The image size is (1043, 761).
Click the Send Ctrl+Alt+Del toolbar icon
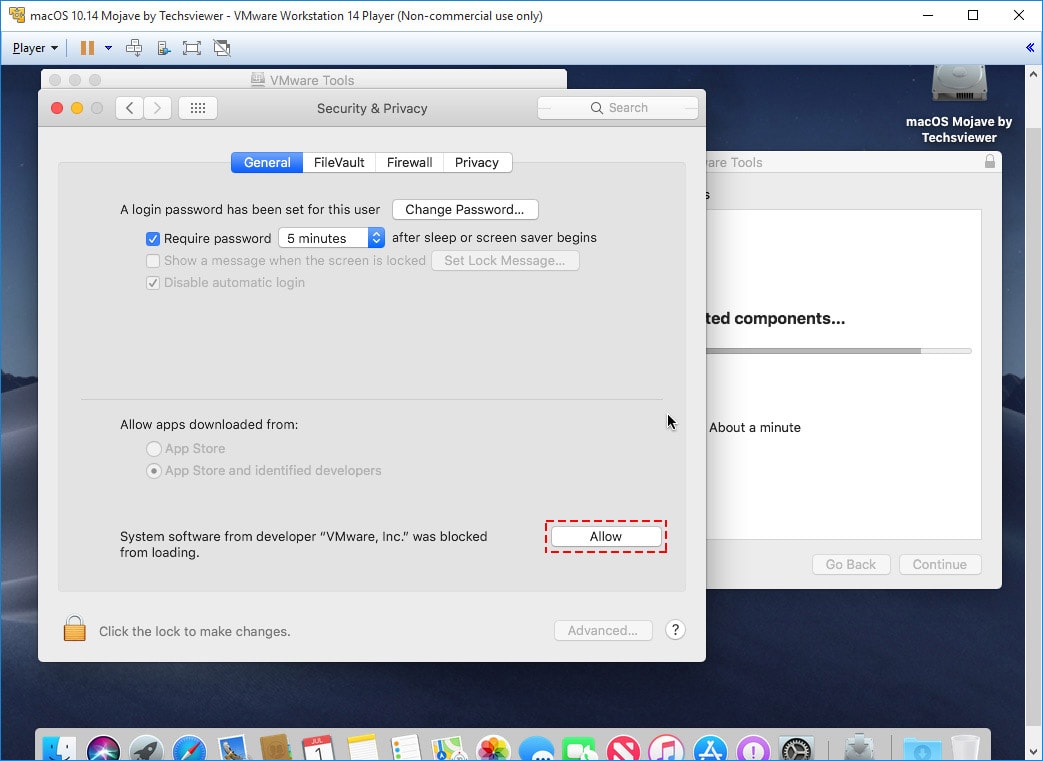(x=134, y=48)
